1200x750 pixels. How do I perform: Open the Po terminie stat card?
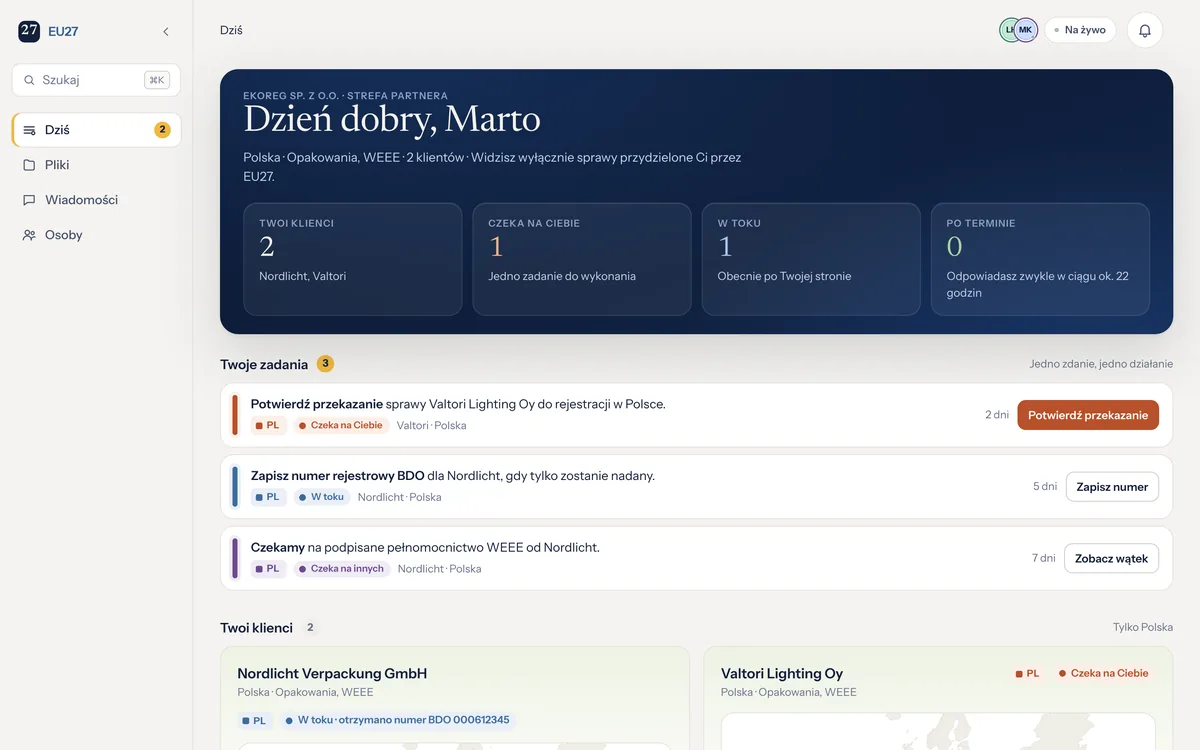1040,259
